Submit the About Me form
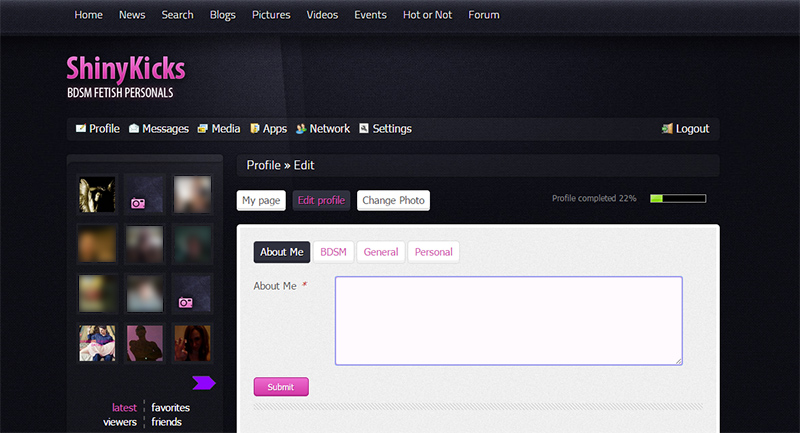 coord(281,387)
